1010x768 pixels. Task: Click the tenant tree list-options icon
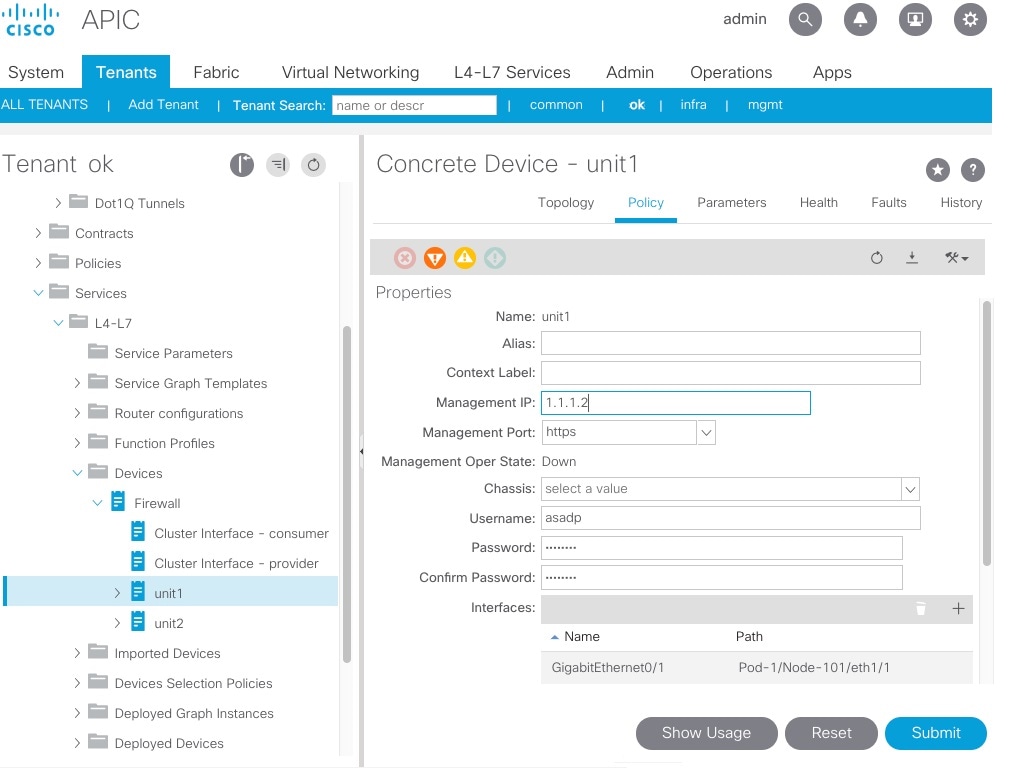click(x=278, y=165)
